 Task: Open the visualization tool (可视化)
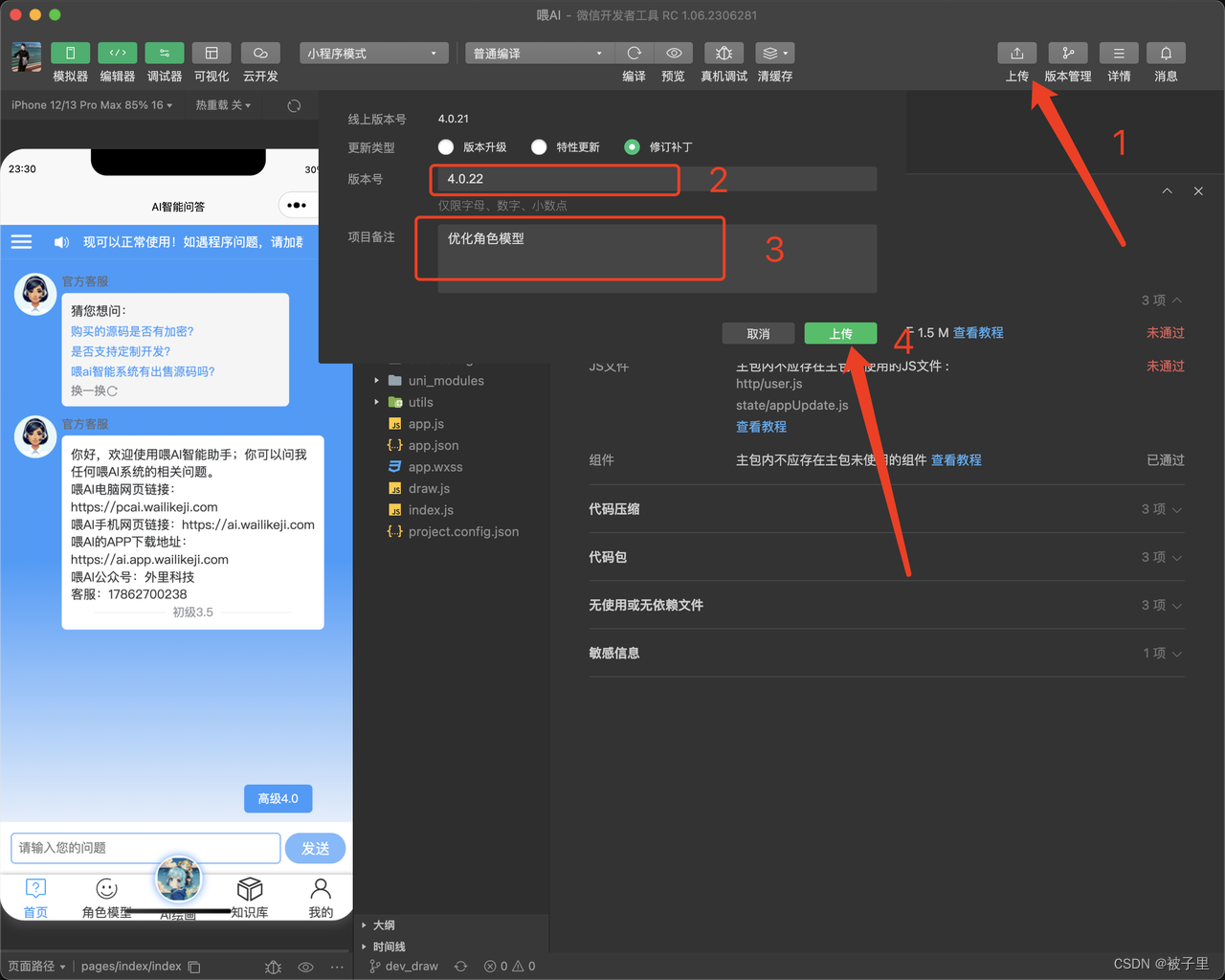[x=212, y=54]
